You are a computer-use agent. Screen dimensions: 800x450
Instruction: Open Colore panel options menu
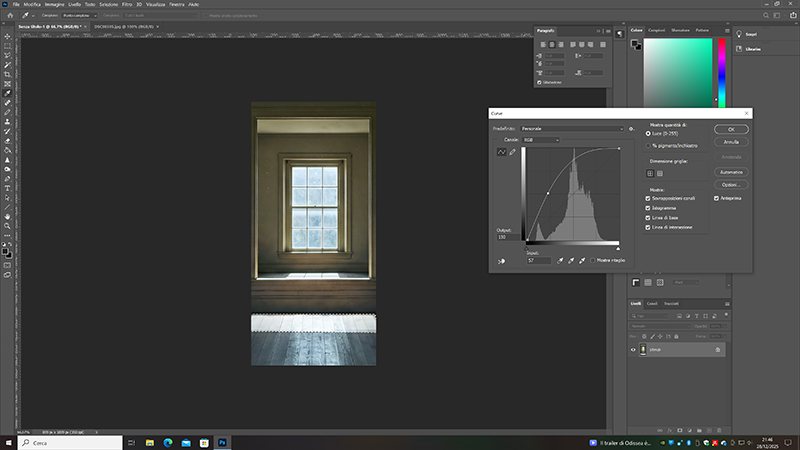point(727,31)
